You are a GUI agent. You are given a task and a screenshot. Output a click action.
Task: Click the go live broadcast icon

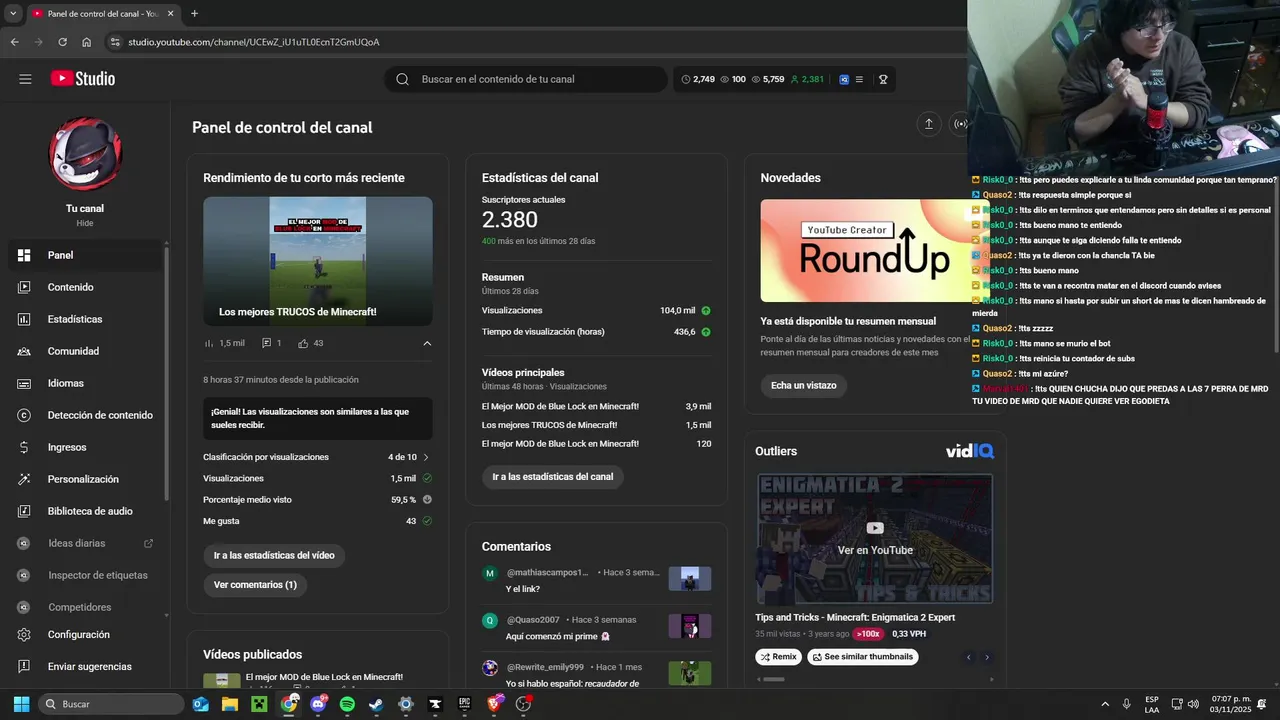pos(960,124)
